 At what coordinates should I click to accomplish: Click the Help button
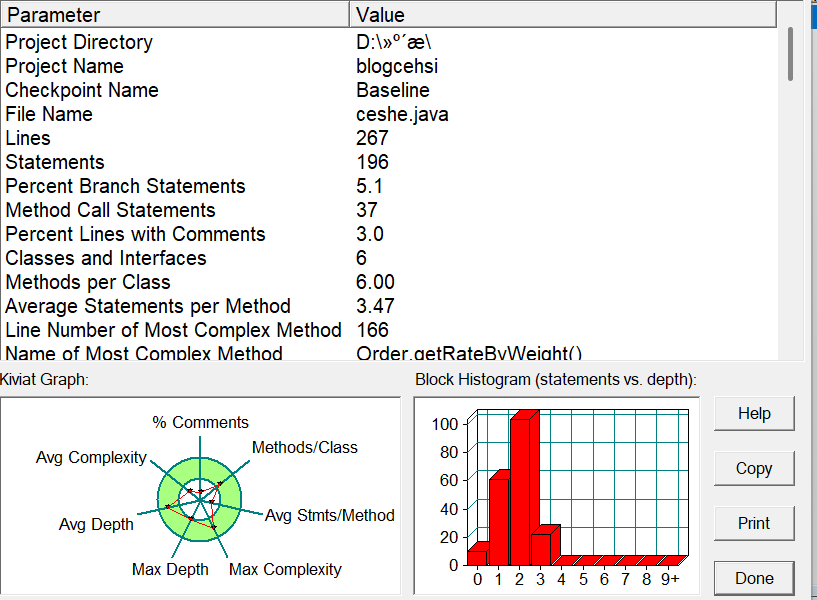[754, 414]
